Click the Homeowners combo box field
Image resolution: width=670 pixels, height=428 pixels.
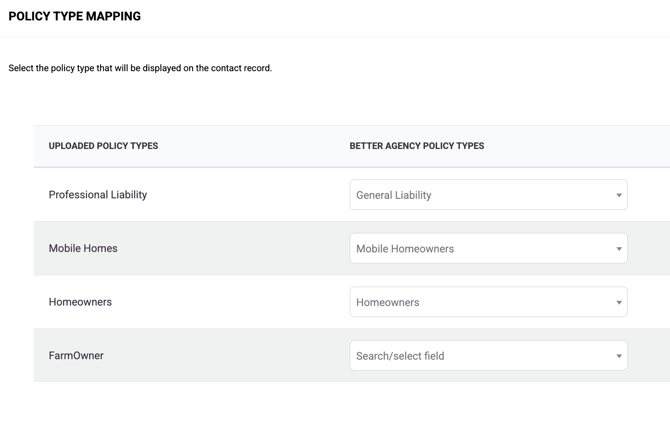(x=488, y=302)
